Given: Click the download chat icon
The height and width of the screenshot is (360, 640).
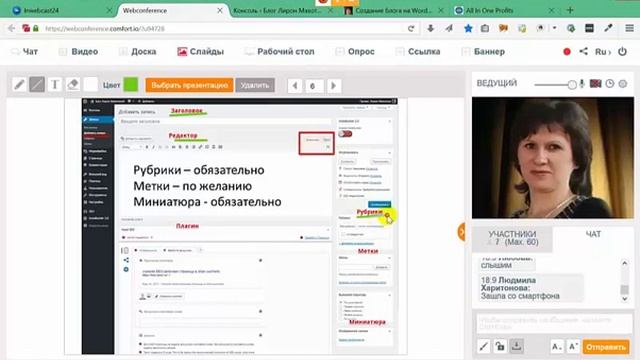Looking at the screenshot, I should pos(516,347).
